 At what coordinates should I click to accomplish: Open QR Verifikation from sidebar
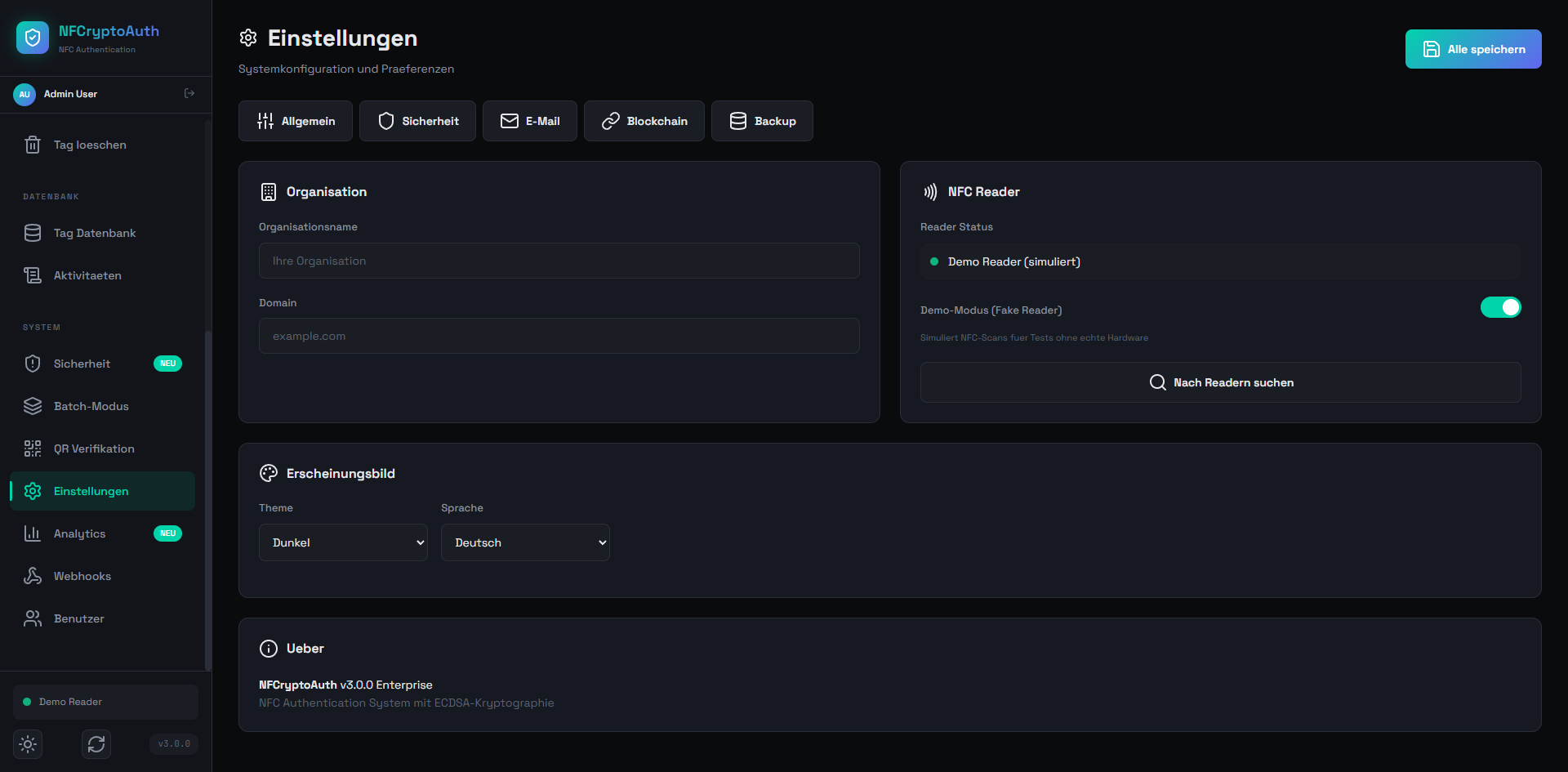94,448
